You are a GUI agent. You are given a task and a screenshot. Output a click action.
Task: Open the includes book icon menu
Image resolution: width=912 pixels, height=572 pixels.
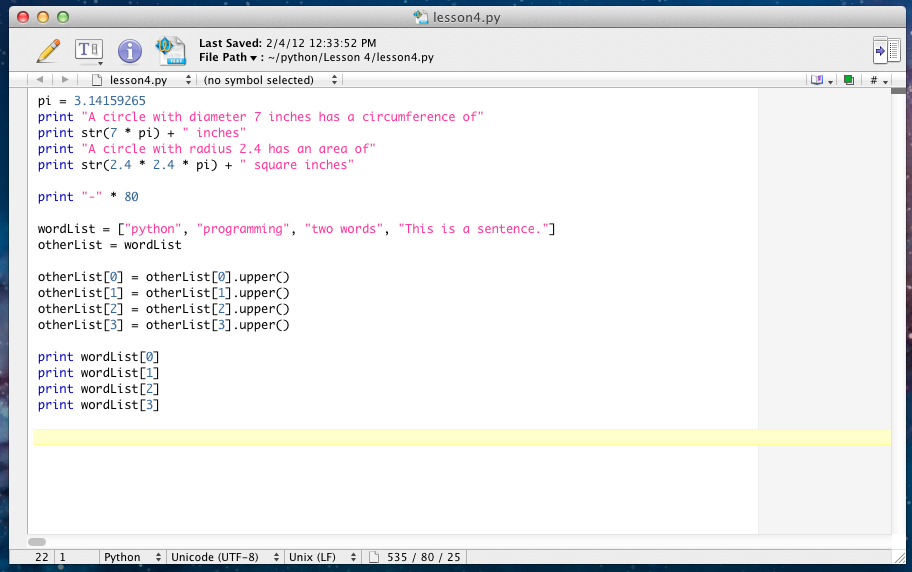(822, 80)
